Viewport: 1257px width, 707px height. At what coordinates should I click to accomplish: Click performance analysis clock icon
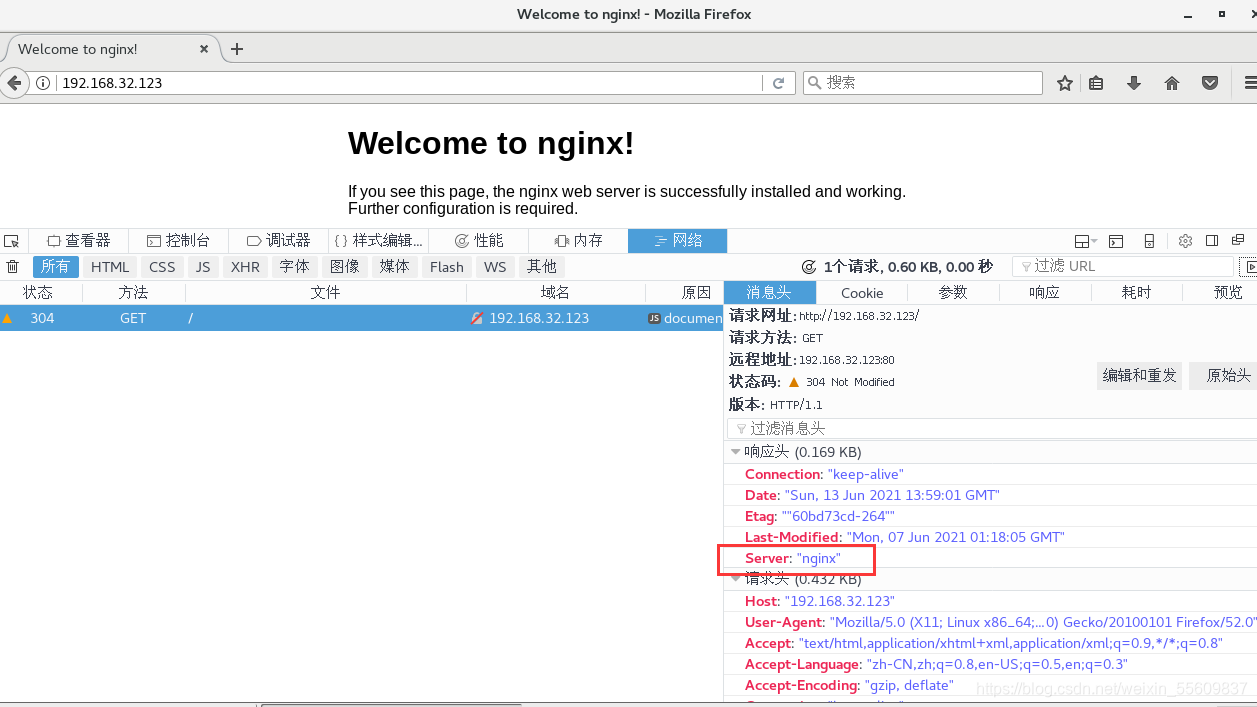click(809, 267)
